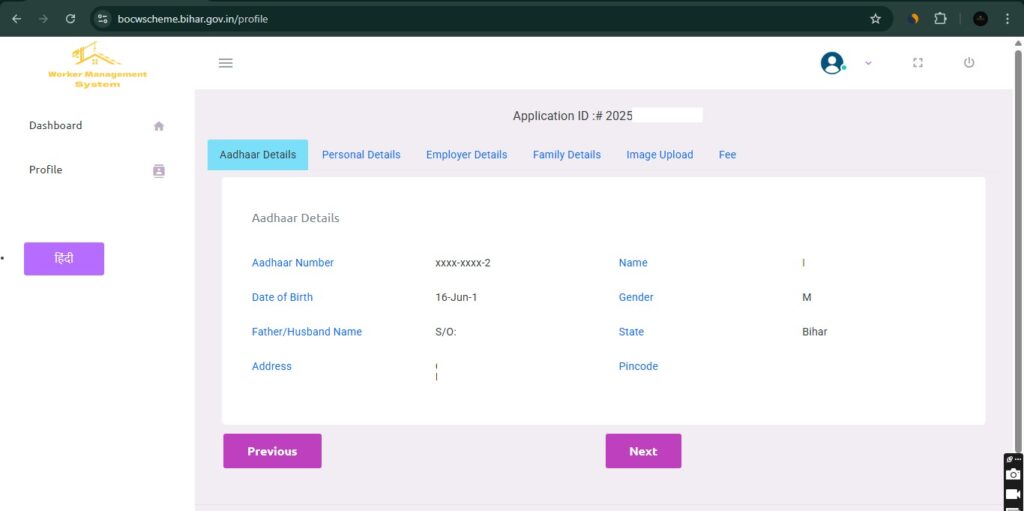
Task: Click the video record icon
Action: tap(1013, 495)
